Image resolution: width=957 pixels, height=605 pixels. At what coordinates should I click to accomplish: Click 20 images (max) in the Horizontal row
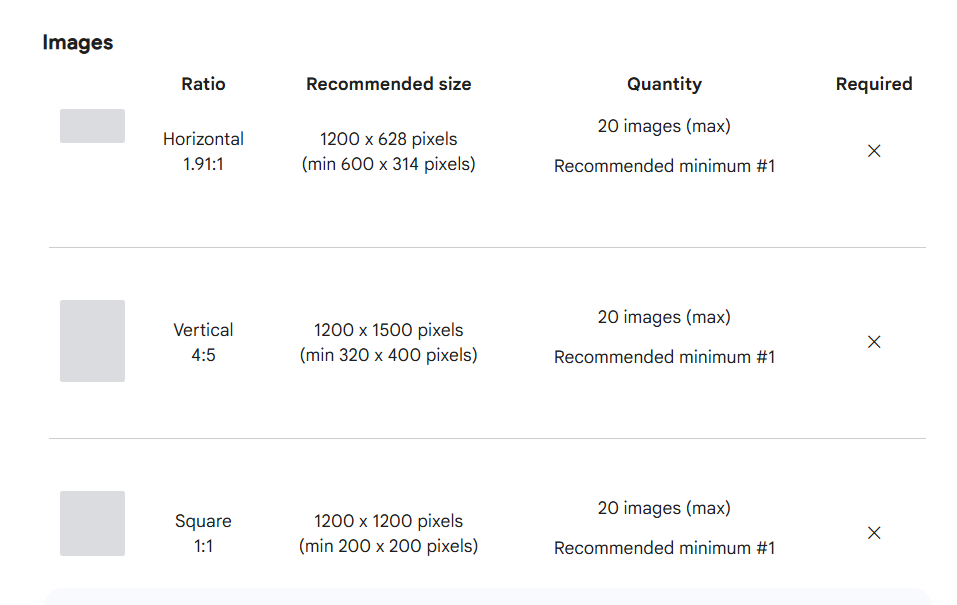coord(664,126)
